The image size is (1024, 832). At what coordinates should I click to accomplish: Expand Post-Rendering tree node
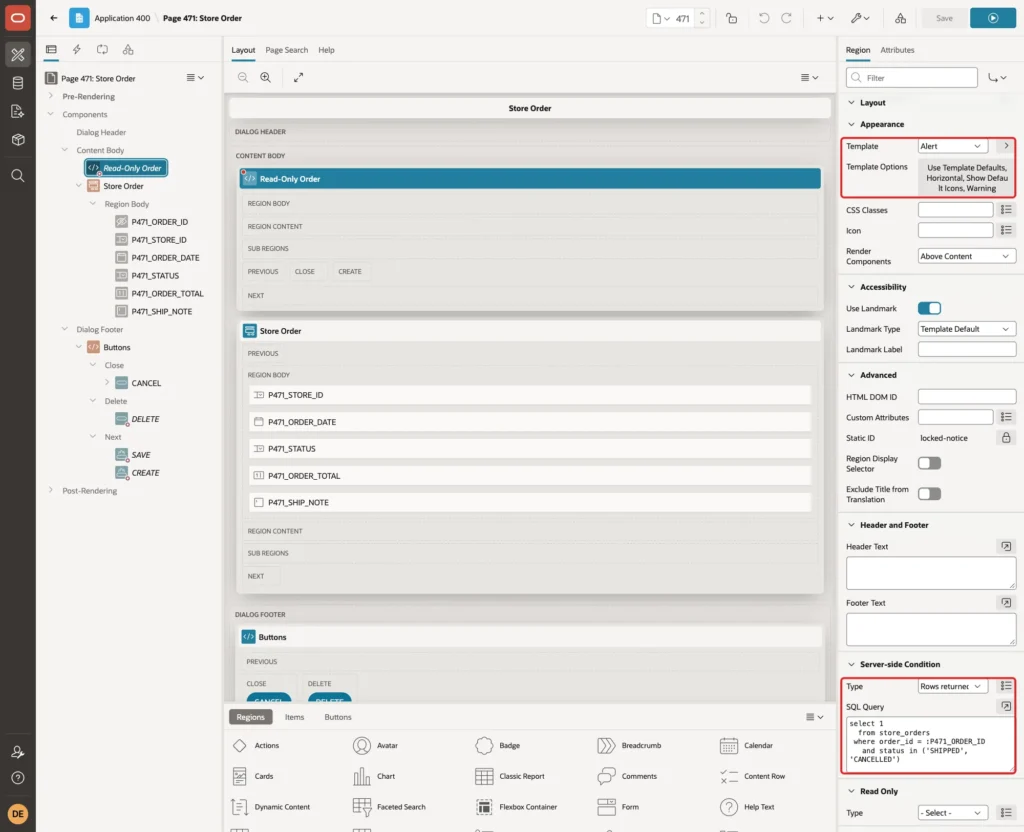click(51, 490)
